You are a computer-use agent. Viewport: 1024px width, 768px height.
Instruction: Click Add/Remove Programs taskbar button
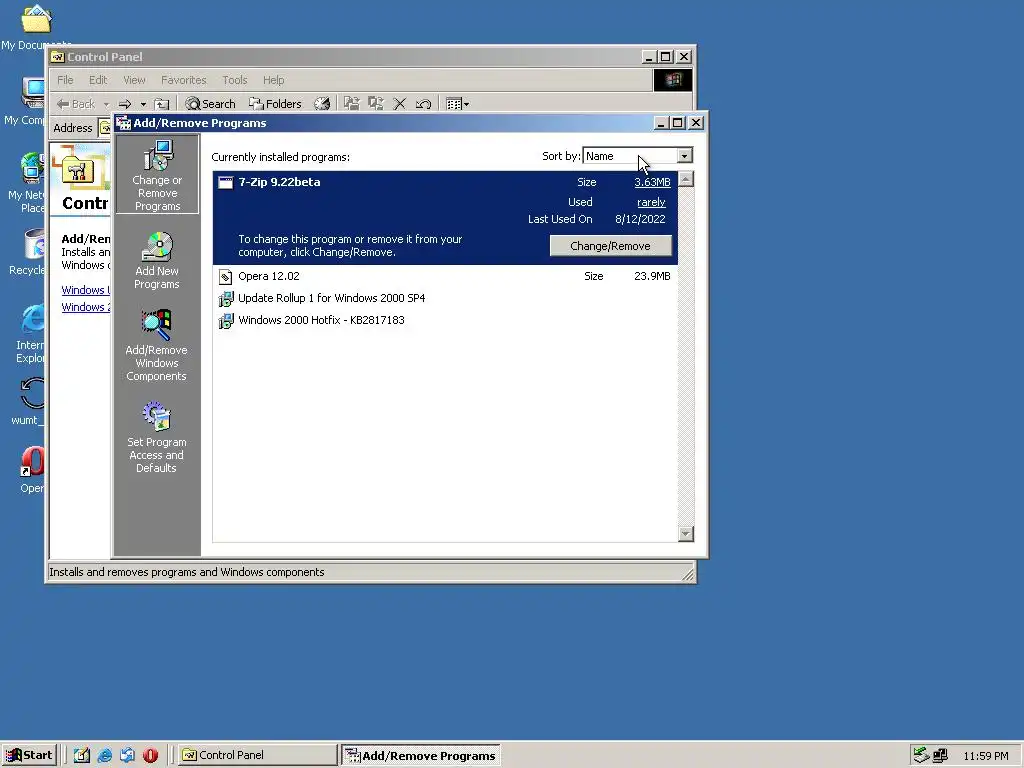[x=421, y=756]
